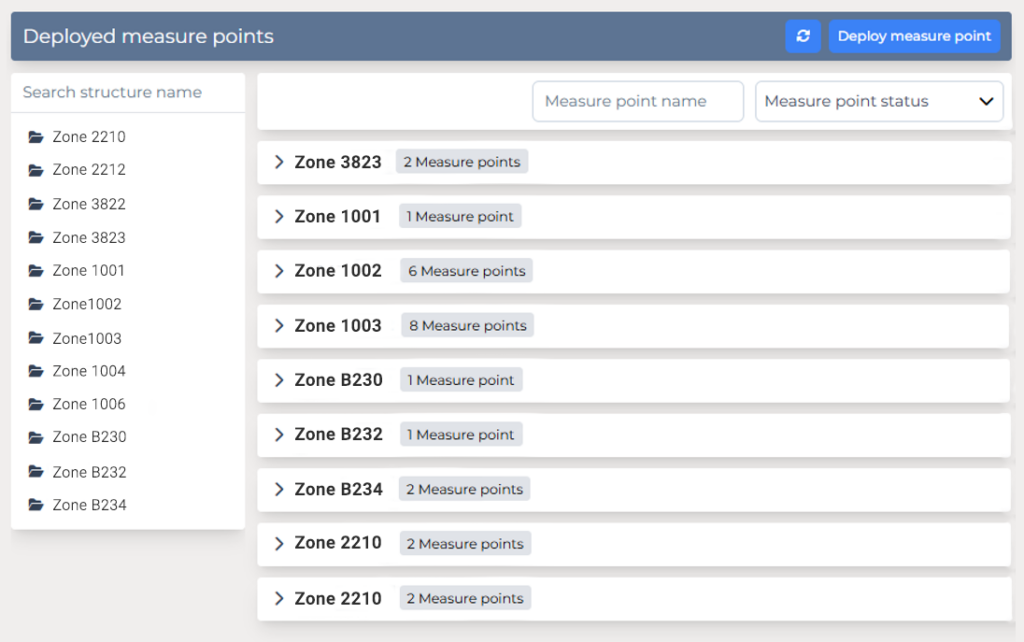The height and width of the screenshot is (642, 1024).
Task: Expand the Zone 1002 measure points
Action: [279, 270]
